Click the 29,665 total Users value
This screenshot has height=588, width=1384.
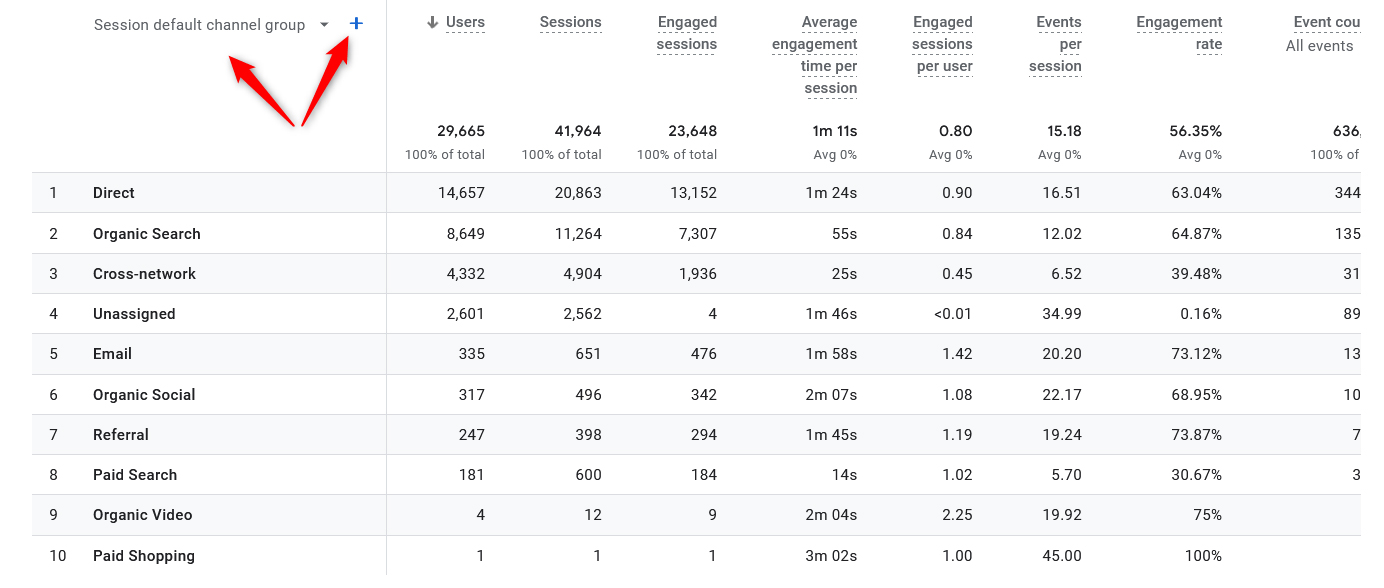461,131
